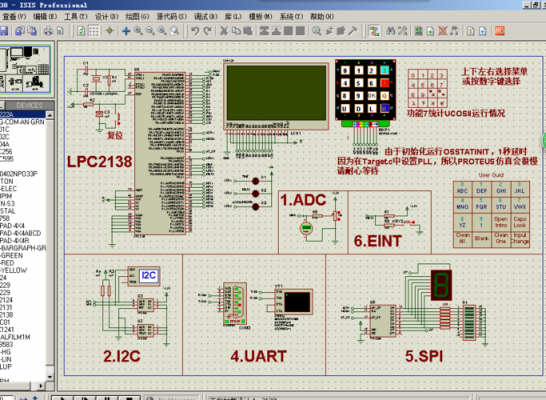The width and height of the screenshot is (546, 400).
Task: Select PAD-4X4ABCD in the devices list
Action: [x=21, y=233]
